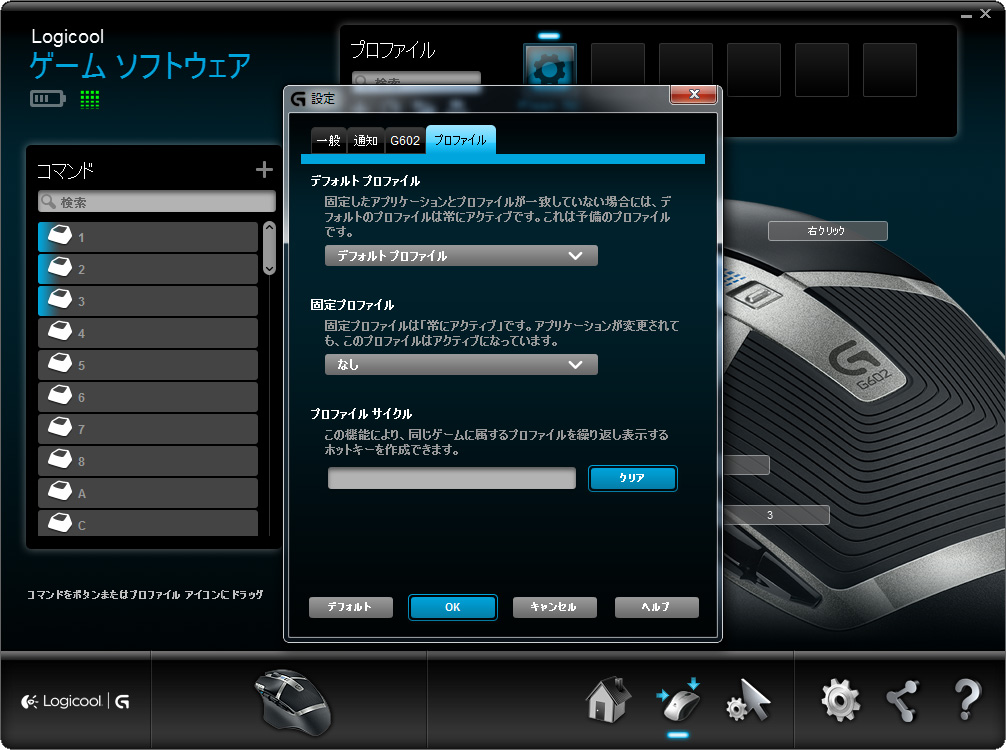The height and width of the screenshot is (750, 1006).
Task: Select key icon for command C
Action: pyautogui.click(x=60, y=523)
